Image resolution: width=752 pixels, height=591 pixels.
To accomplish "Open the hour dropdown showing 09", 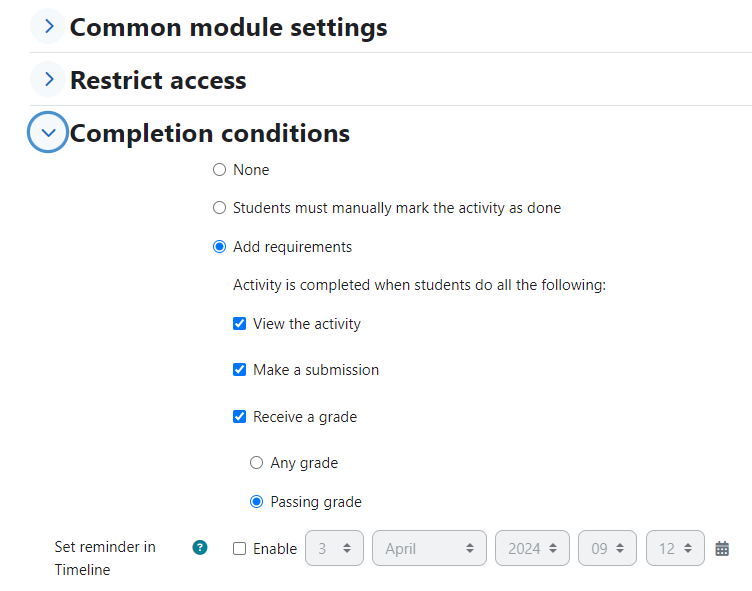I will pyautogui.click(x=607, y=548).
